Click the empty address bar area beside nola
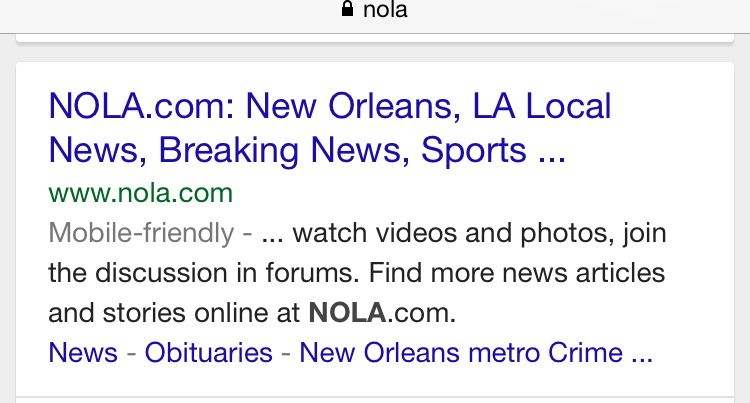750x403 pixels. click(574, 12)
